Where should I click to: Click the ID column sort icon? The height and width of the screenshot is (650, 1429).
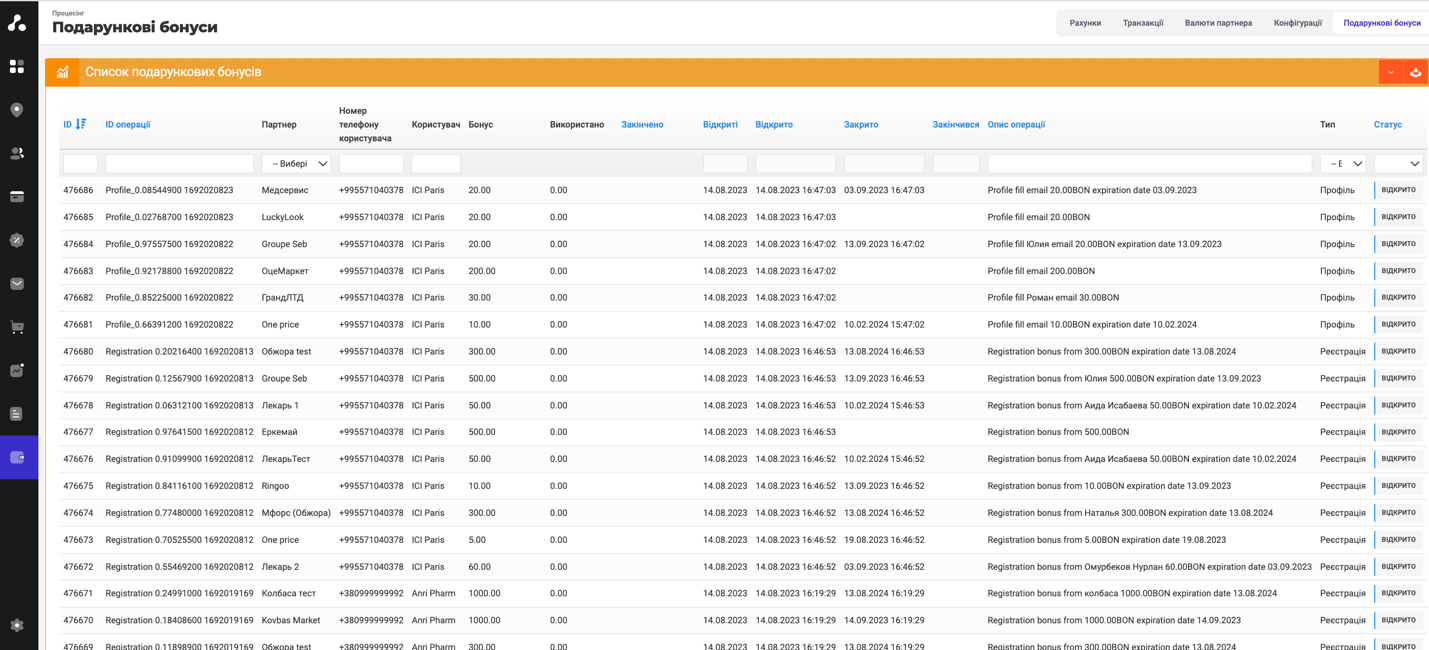click(81, 125)
